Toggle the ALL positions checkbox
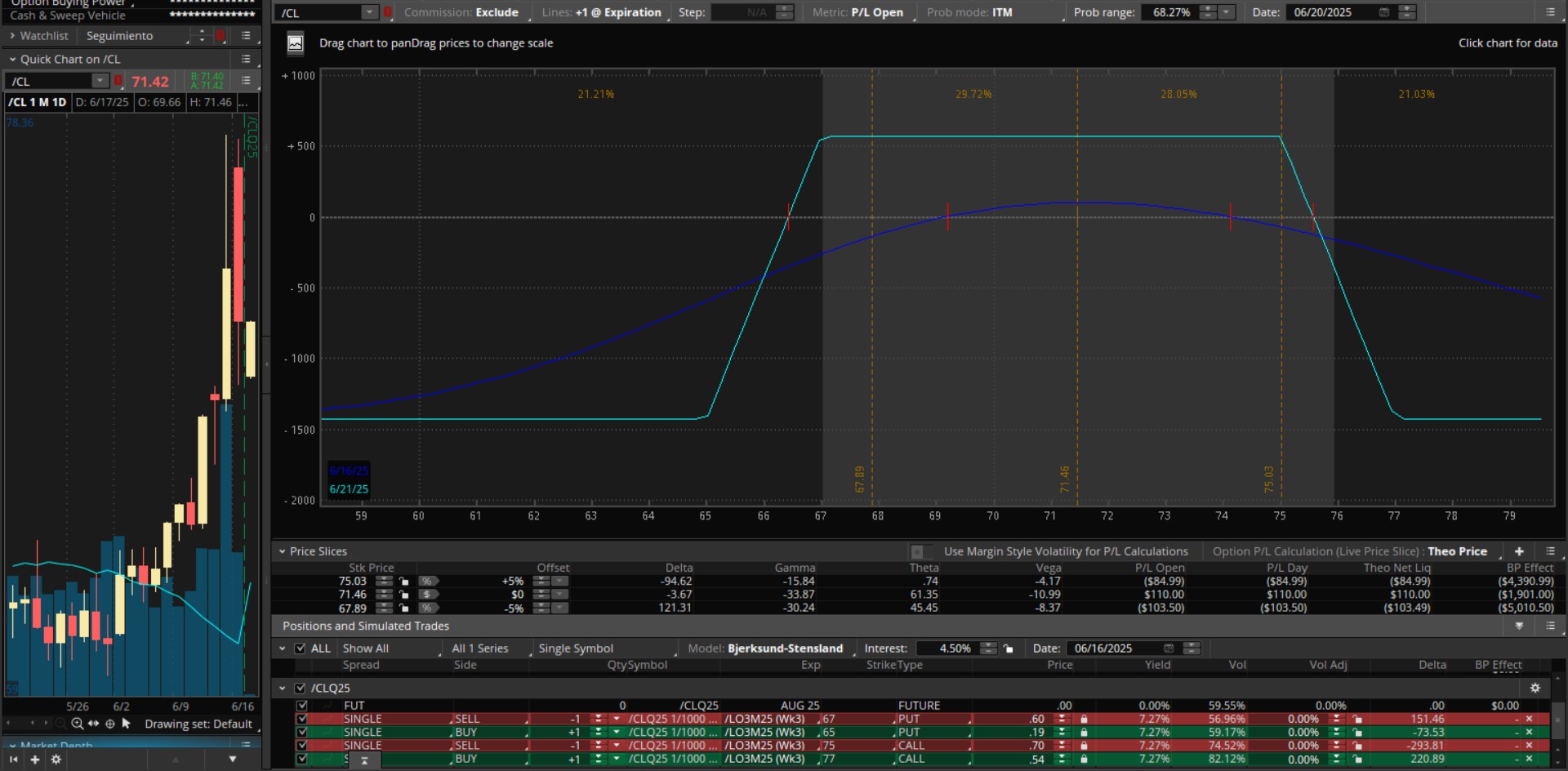The image size is (1568, 771). [300, 648]
